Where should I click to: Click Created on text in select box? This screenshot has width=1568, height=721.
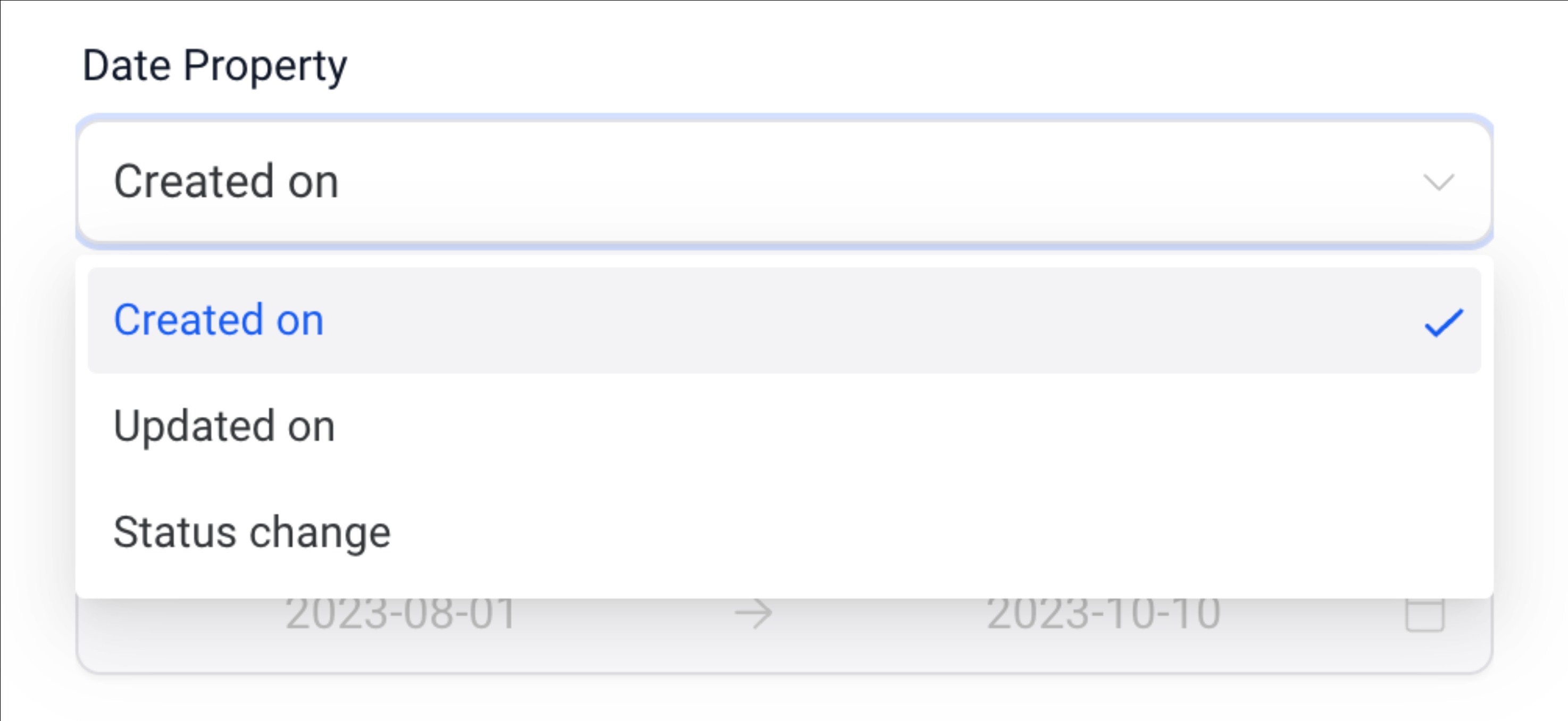pos(226,181)
